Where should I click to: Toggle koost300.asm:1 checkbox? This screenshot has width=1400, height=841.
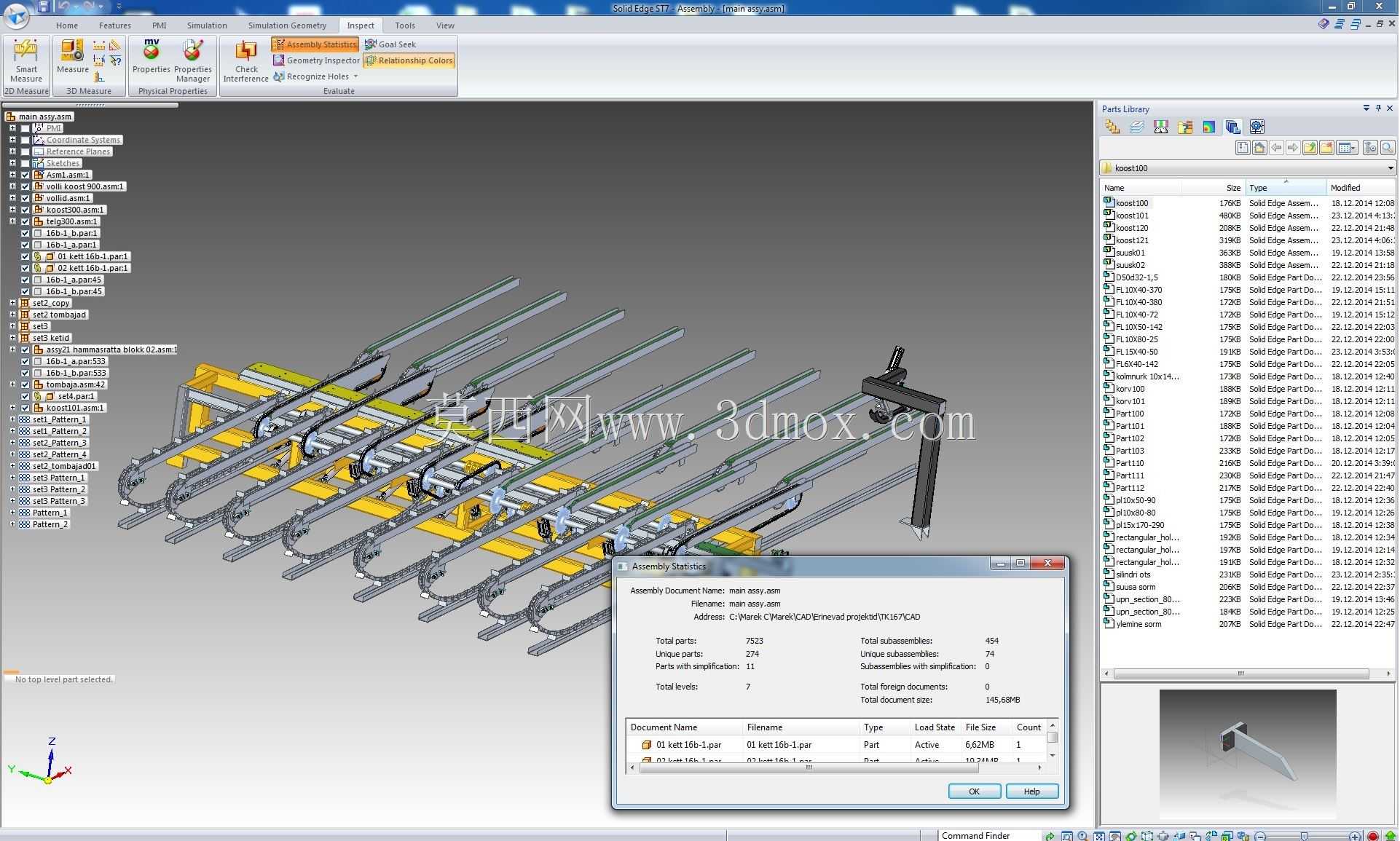tap(25, 210)
